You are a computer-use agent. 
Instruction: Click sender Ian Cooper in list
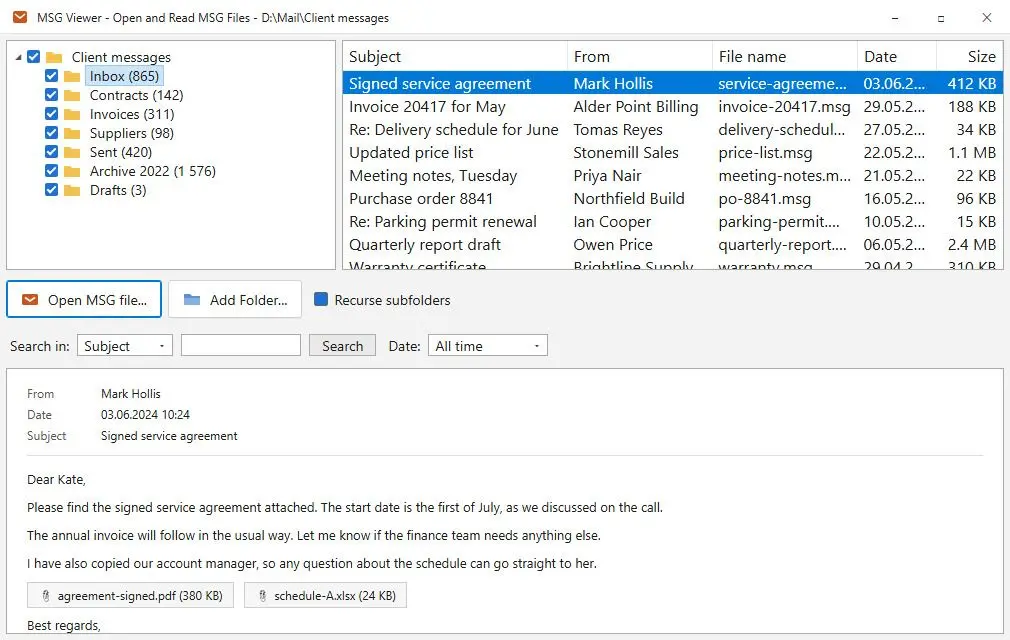point(612,221)
